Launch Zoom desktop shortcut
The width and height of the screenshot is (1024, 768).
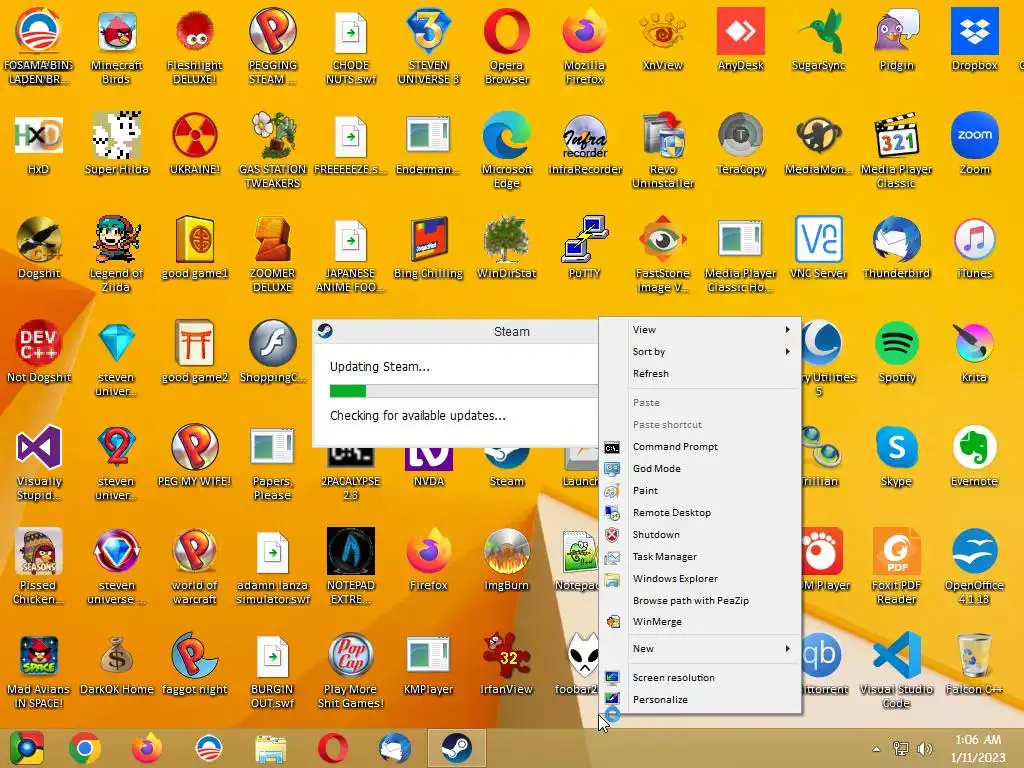[x=974, y=144]
